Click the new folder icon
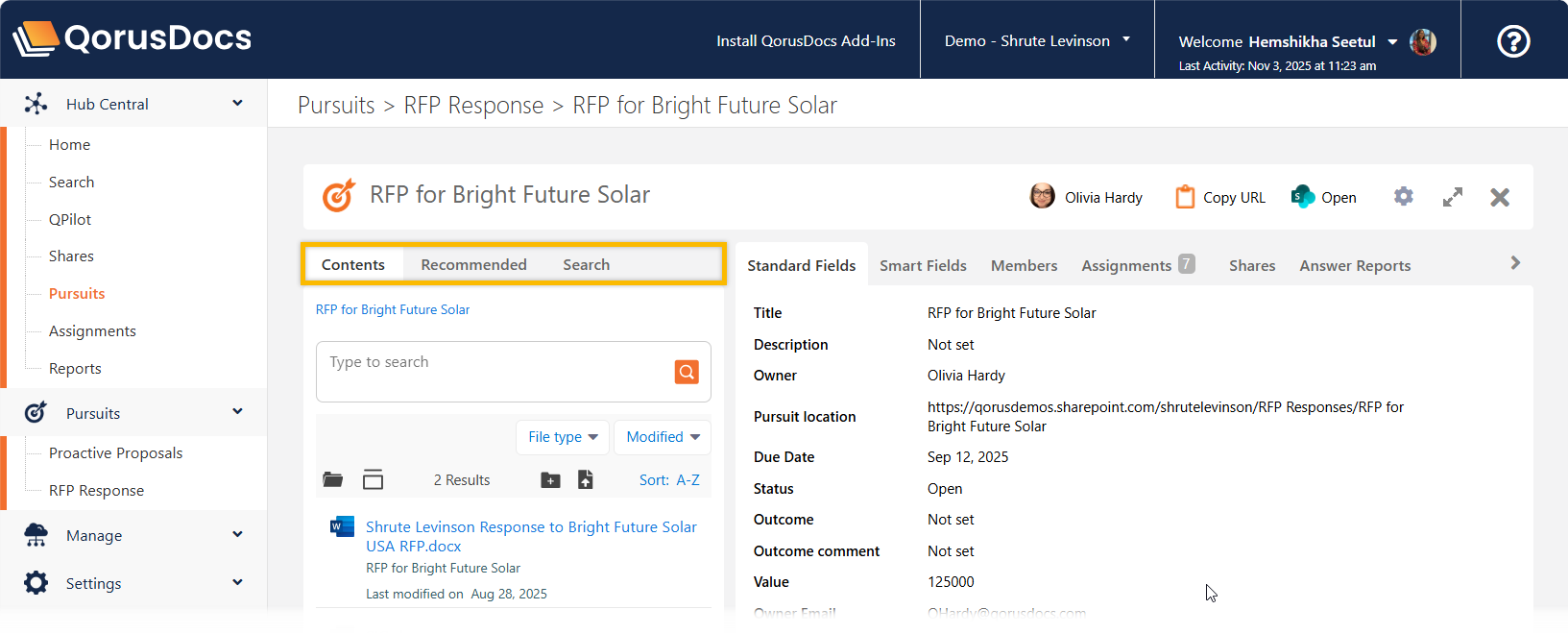 [550, 480]
